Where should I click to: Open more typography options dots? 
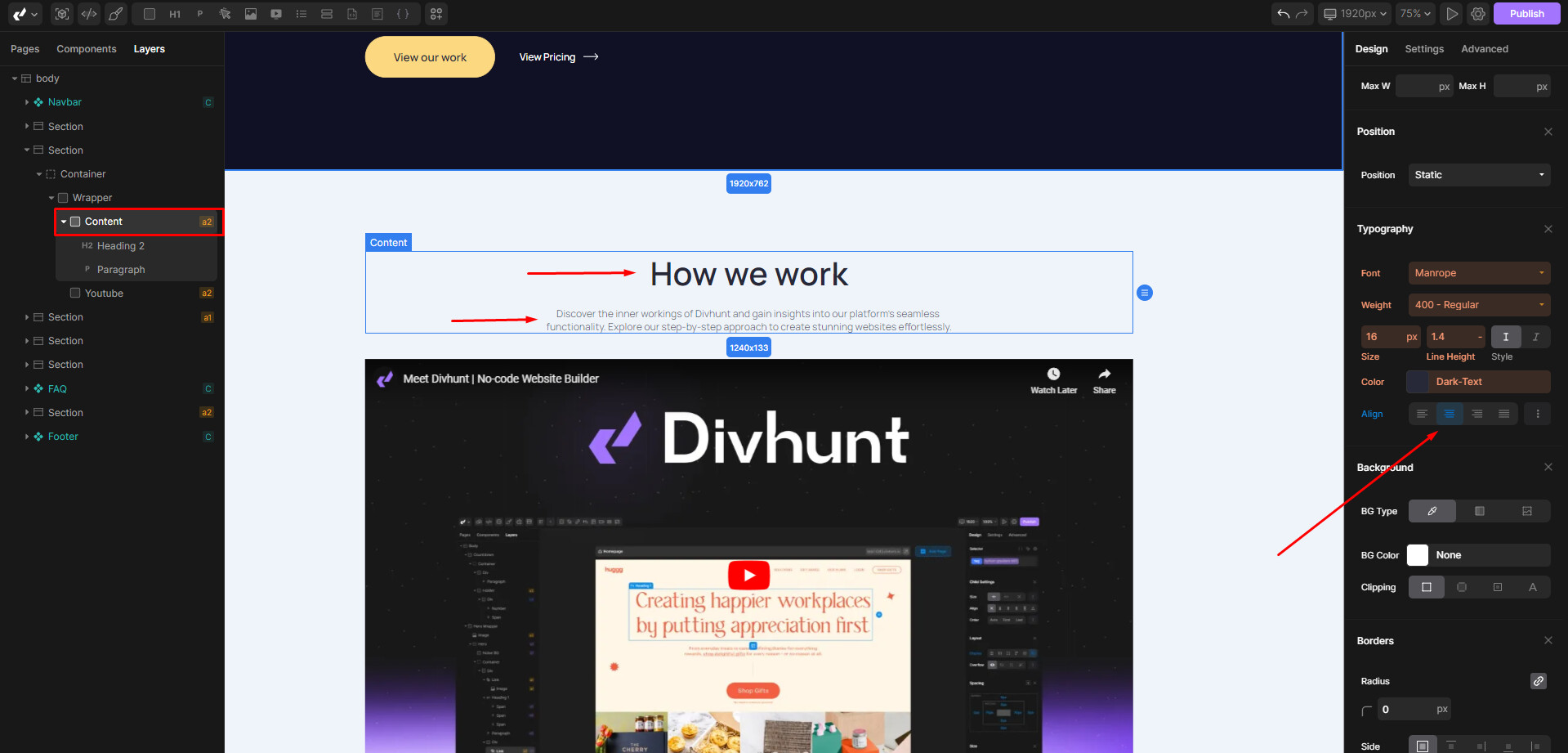[1538, 414]
